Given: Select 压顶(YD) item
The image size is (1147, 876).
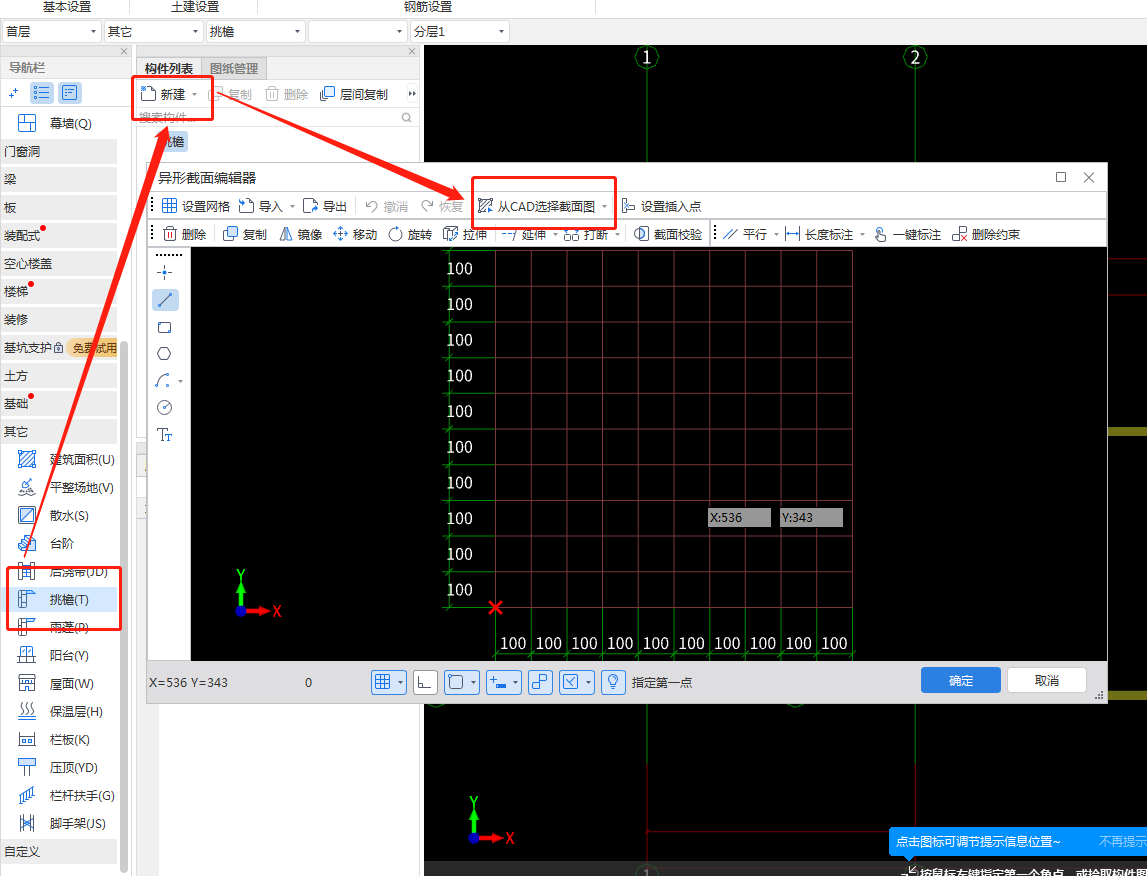Looking at the screenshot, I should click(57, 767).
